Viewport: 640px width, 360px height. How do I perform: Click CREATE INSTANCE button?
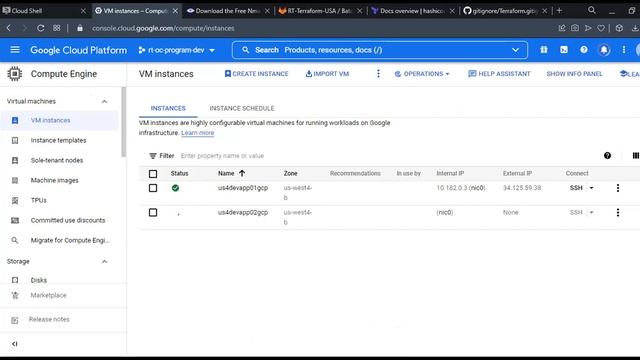[x=256, y=74]
